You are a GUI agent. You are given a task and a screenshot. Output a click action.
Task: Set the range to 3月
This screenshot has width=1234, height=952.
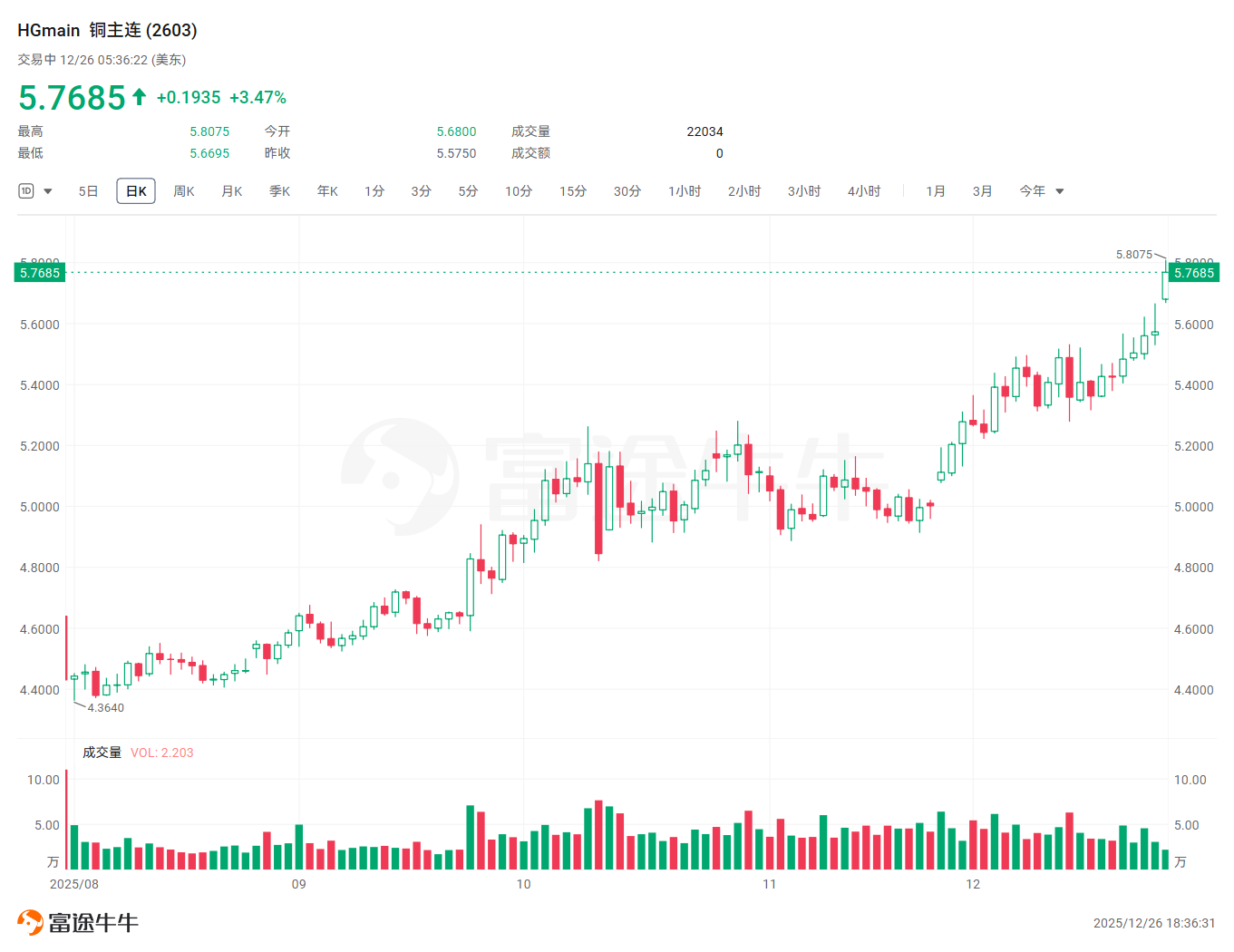pos(983,191)
